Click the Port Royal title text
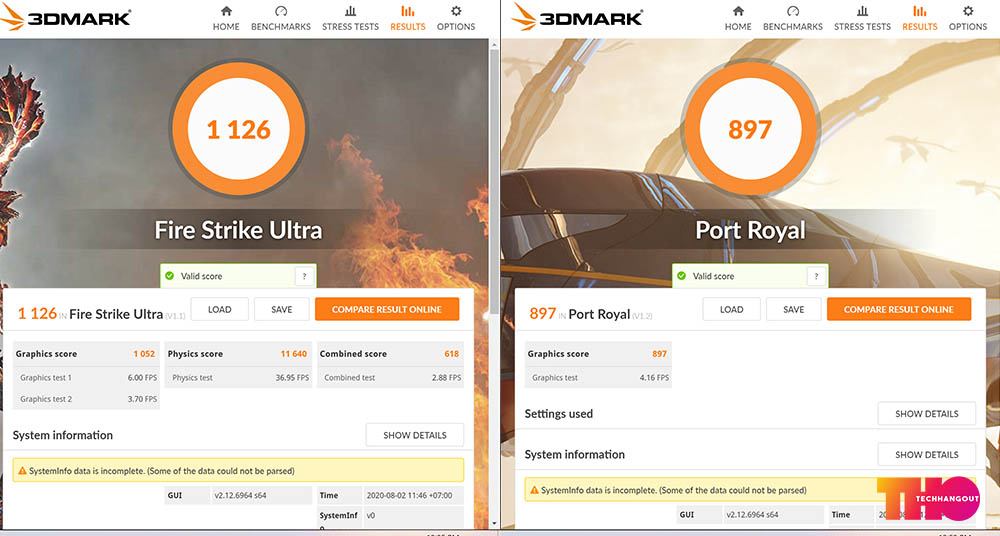This screenshot has width=1000, height=536. click(x=750, y=230)
